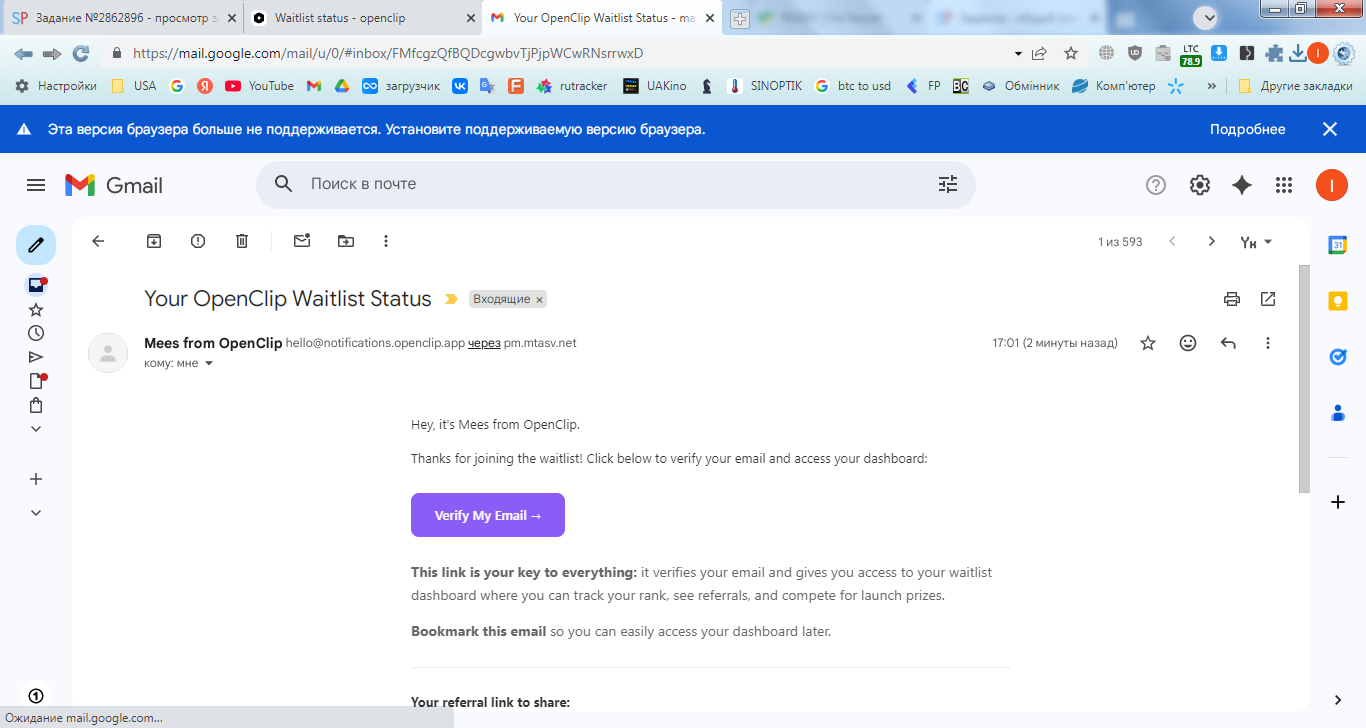Open the Google apps grid
Image resolution: width=1366 pixels, height=728 pixels.
tap(1284, 185)
